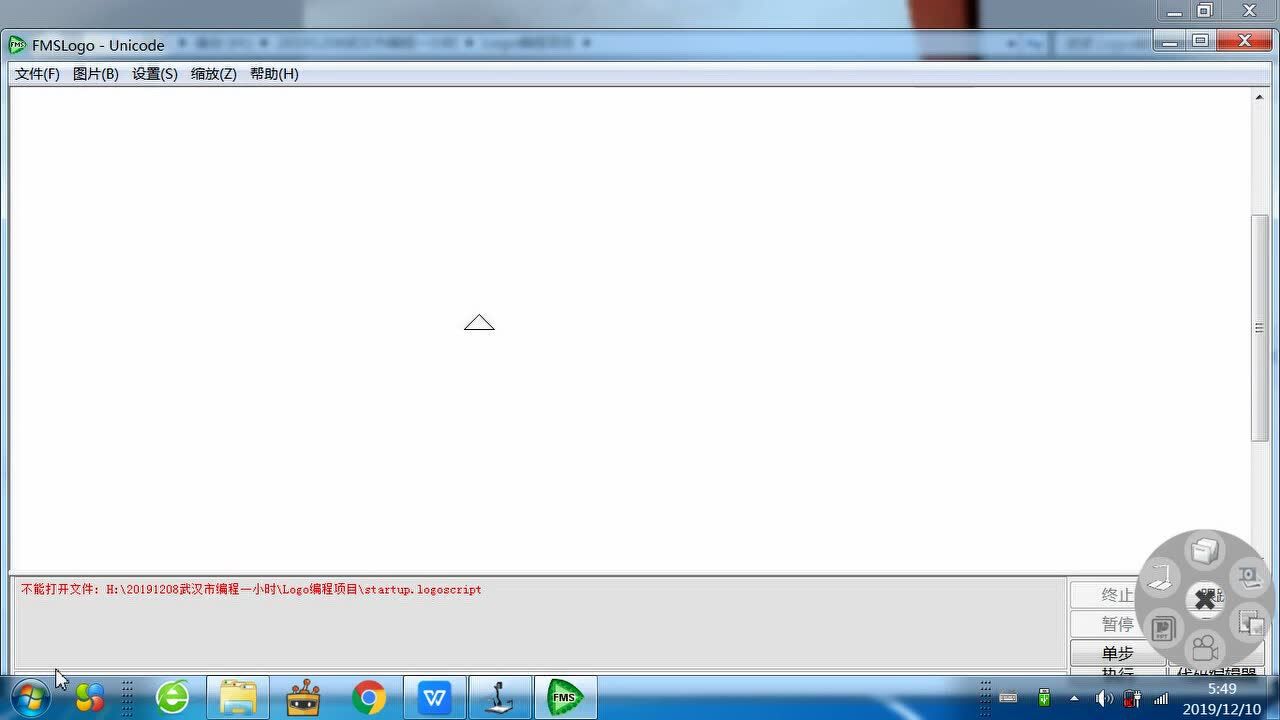Close the radial floating menu with X

(x=1206, y=600)
